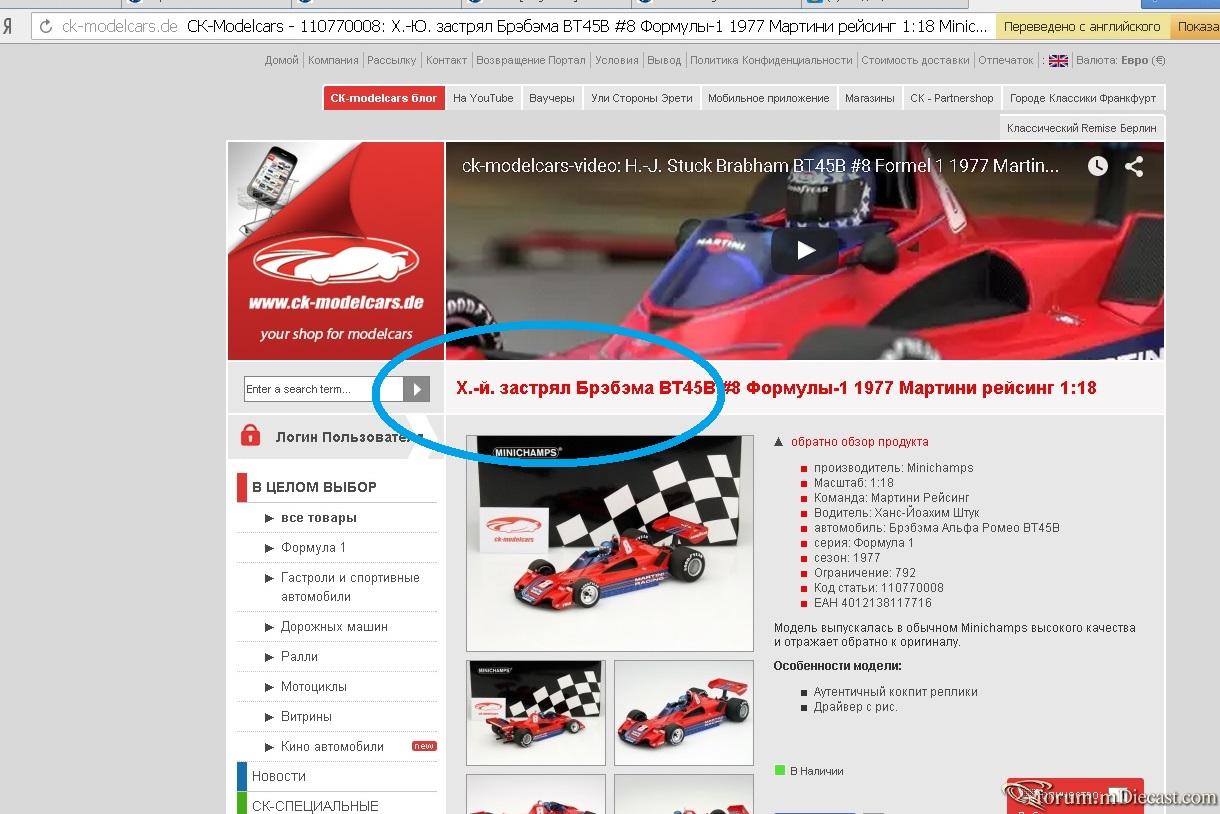1220x814 pixels.
Task: Reload the page with the refresh icon
Action: click(x=46, y=27)
